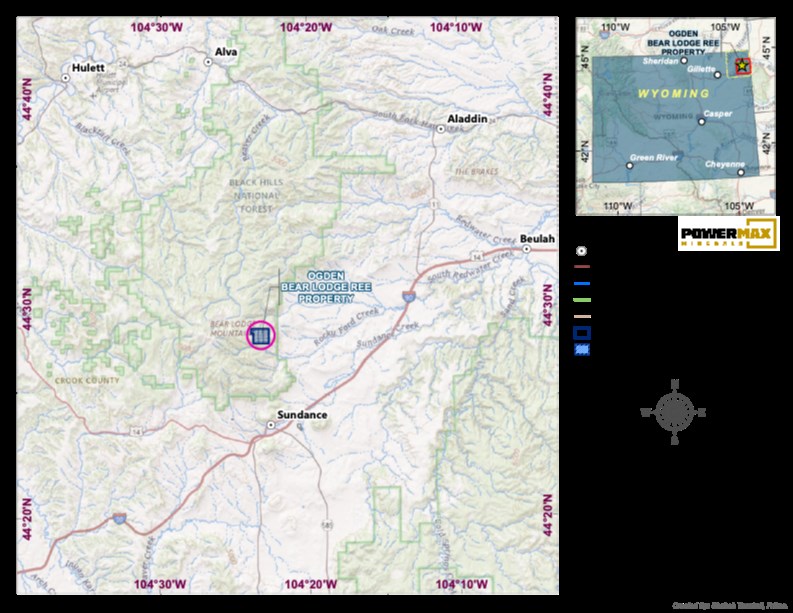This screenshot has height=613, width=793.
Task: Click the yellow star on the inset map
Action: tap(741, 66)
